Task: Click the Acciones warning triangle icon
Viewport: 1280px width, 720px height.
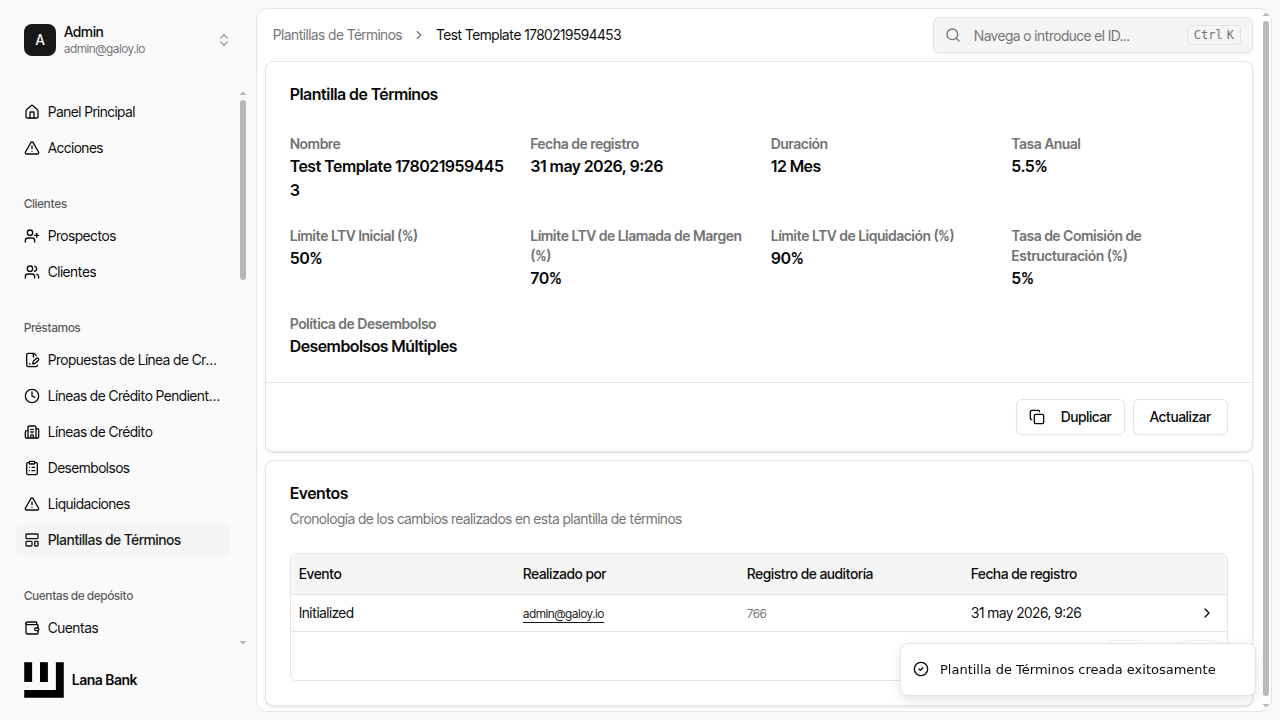Action: tap(32, 148)
